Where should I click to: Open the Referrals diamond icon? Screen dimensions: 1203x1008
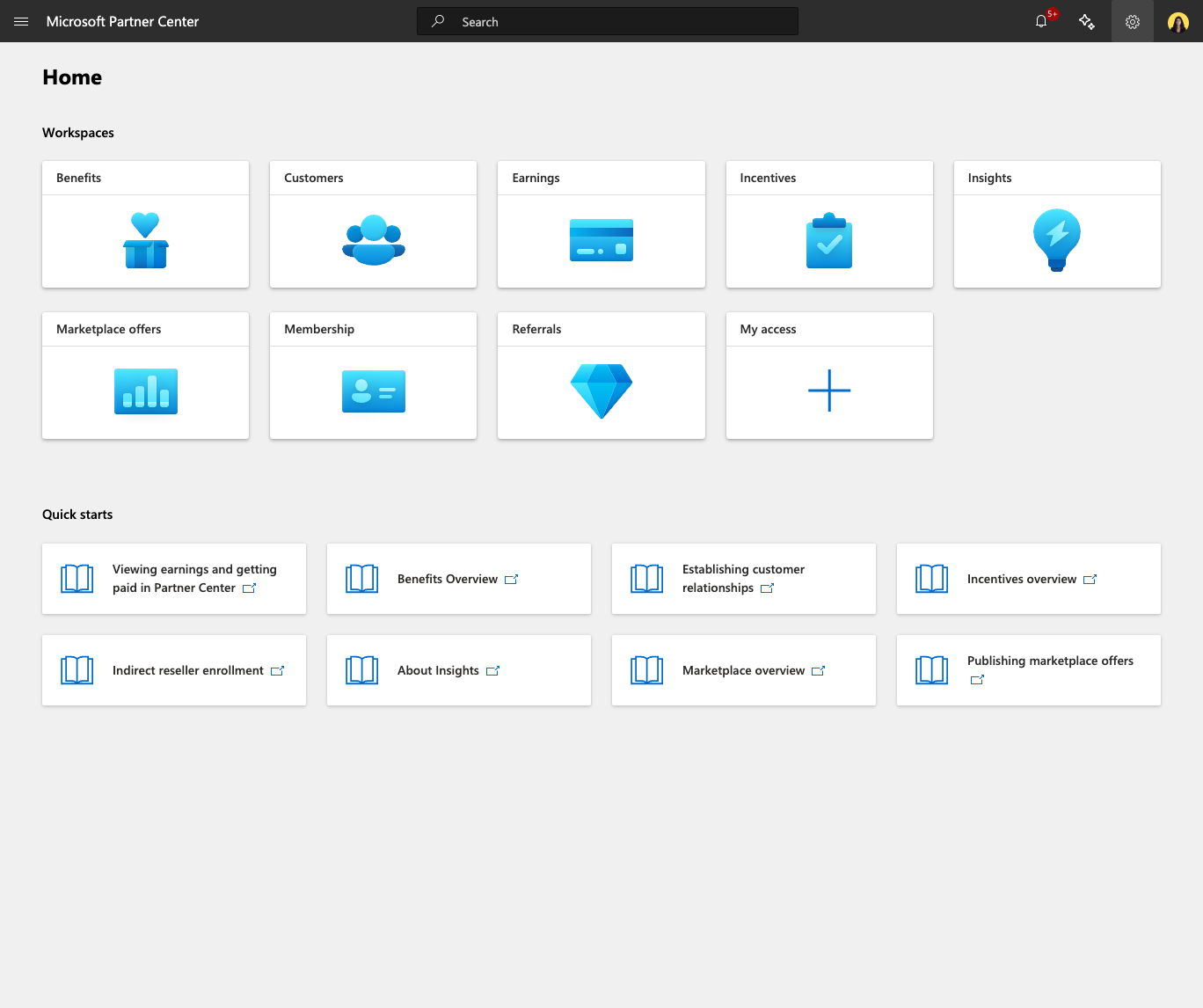[601, 391]
